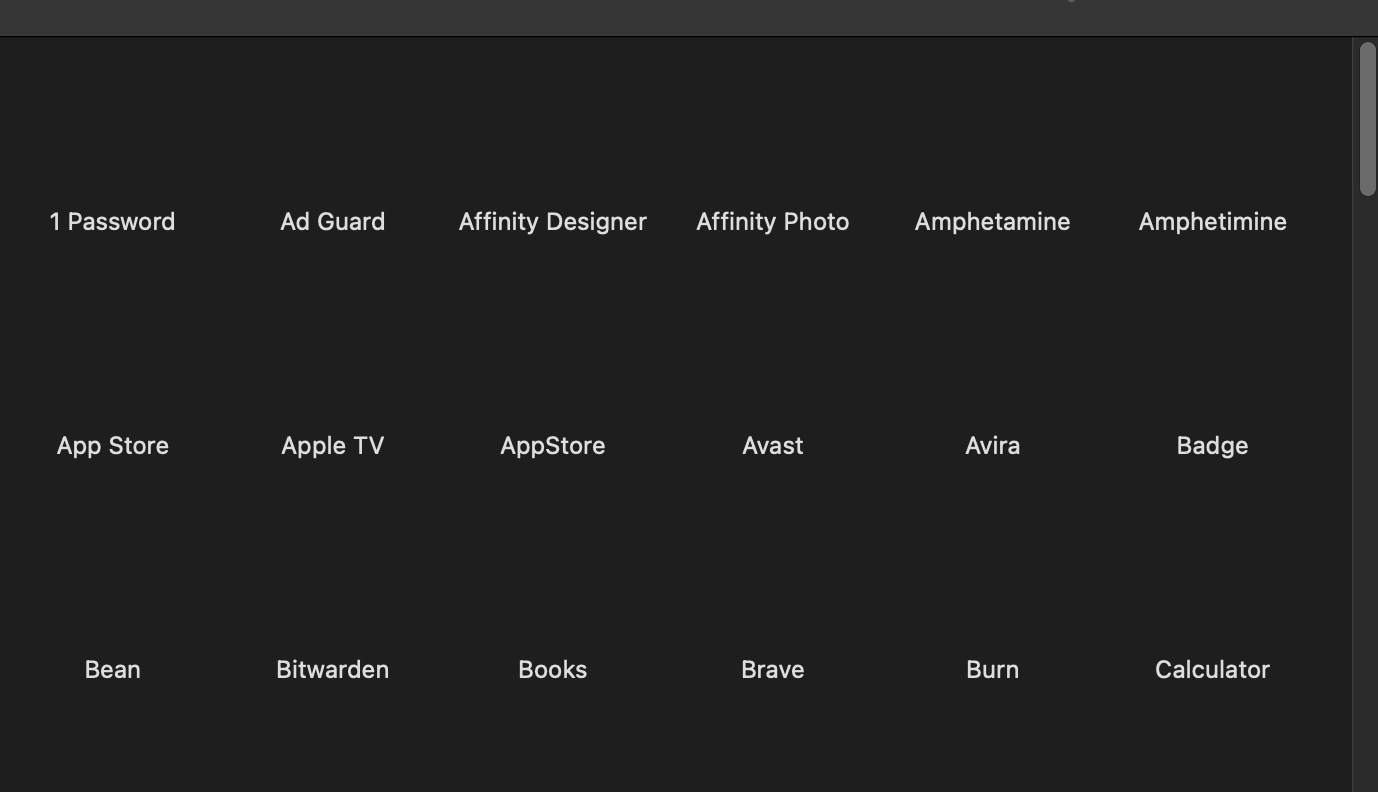Select the Bitwarden label

point(332,669)
